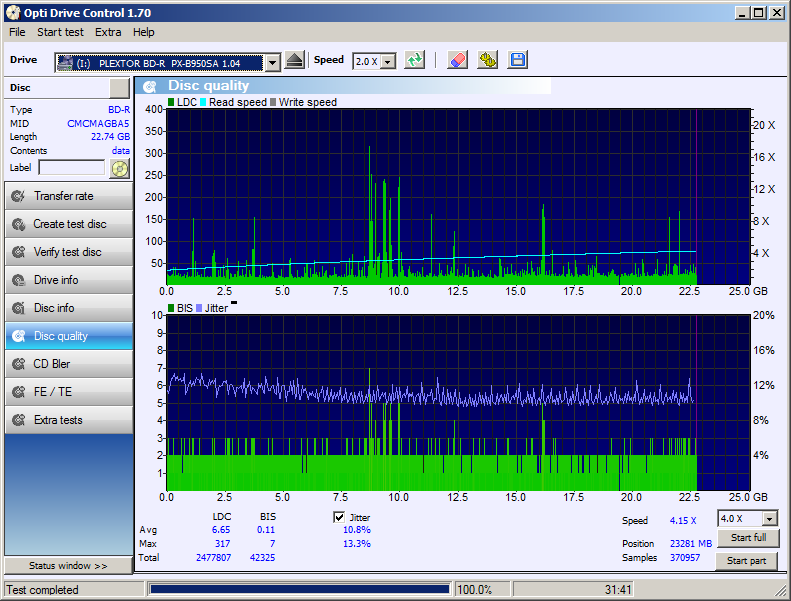Click the eraser disc icon
The height and width of the screenshot is (601, 791).
click(x=458, y=60)
